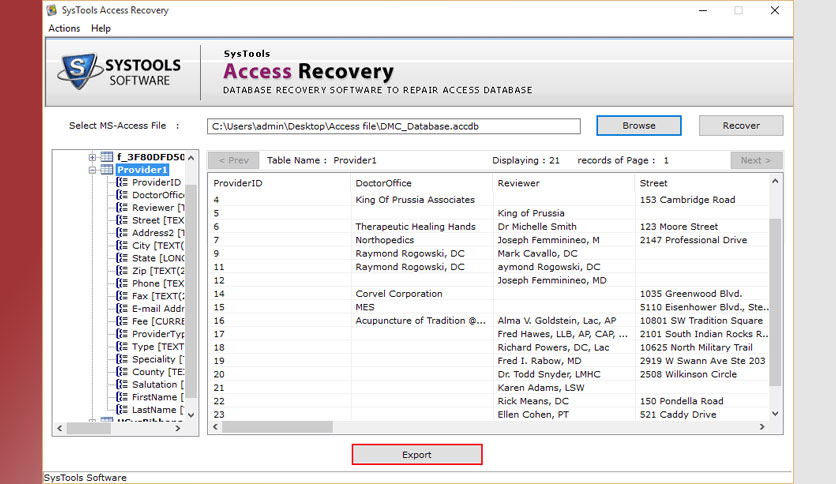
Task: Click the Phone field icon in tree
Action: (122, 283)
